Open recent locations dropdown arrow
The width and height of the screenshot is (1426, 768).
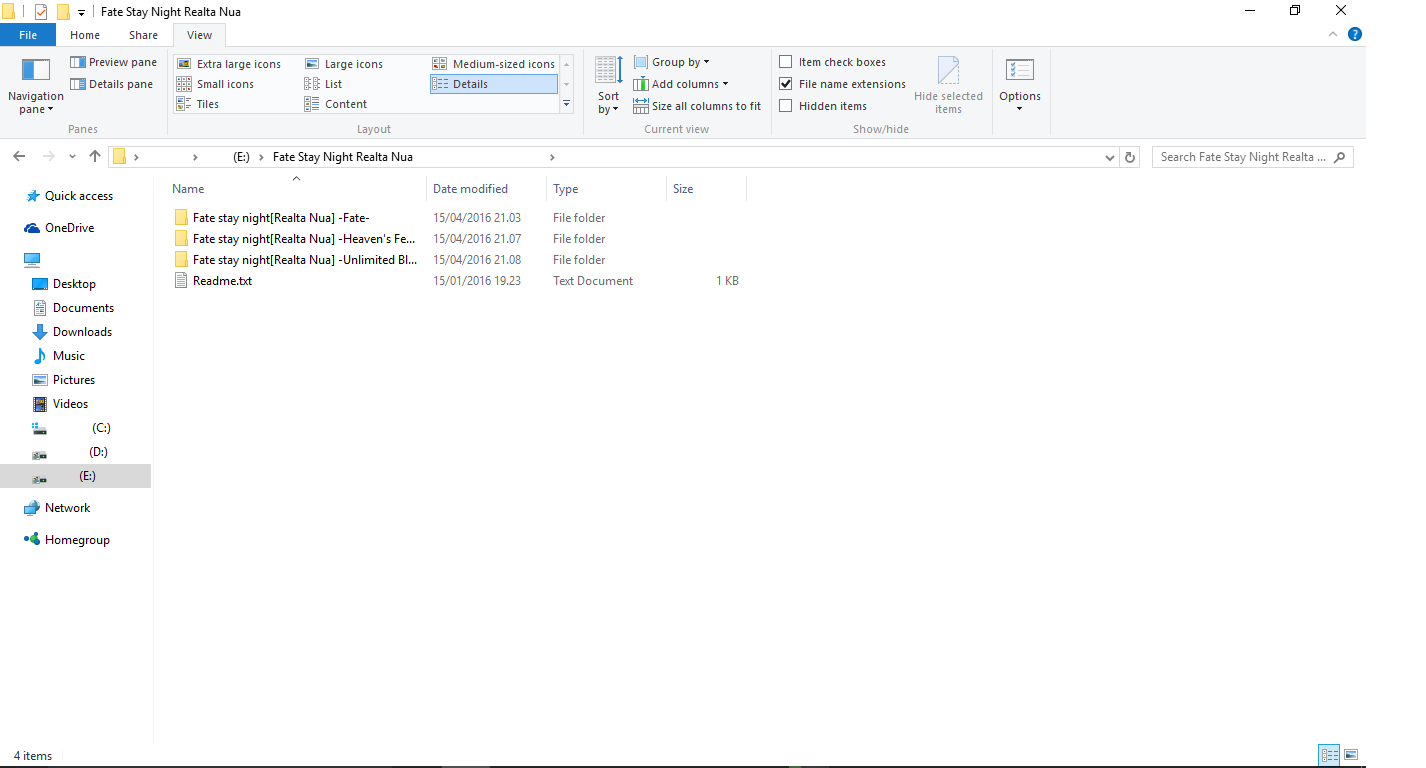[72, 157]
